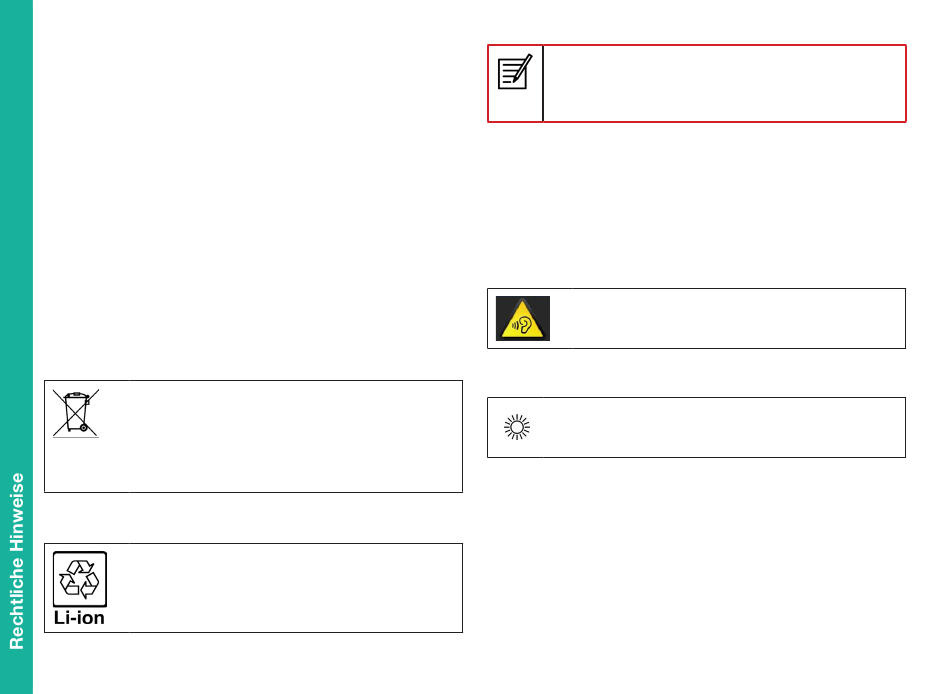Click the black background of the hearing warning icon
Viewport: 950px width, 694px height.
pos(502,302)
